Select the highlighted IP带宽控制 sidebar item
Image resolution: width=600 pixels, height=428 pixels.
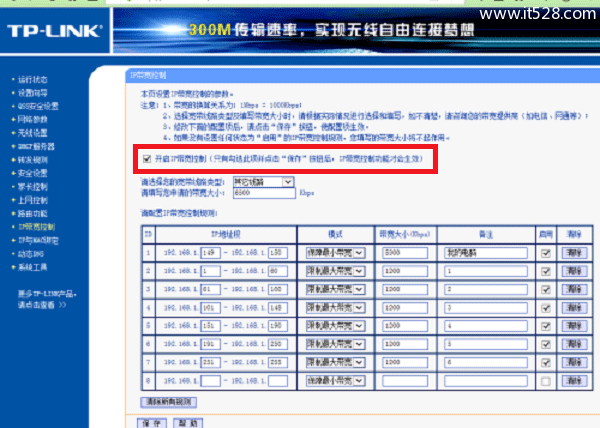[x=37, y=227]
